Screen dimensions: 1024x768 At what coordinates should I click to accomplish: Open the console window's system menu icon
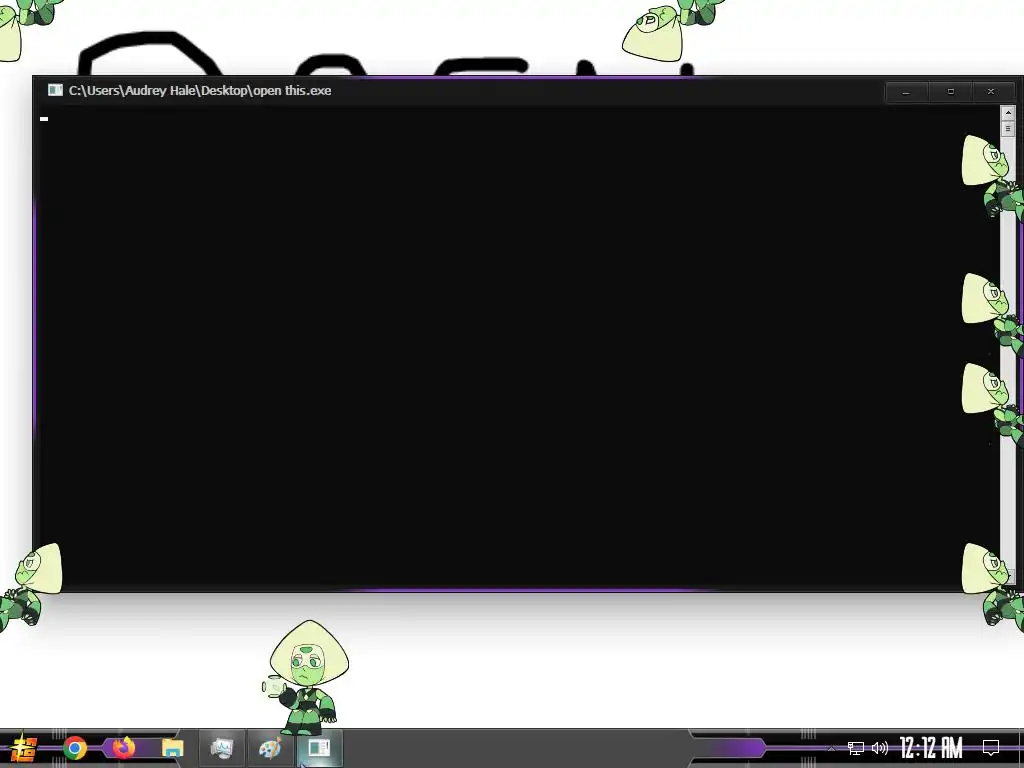[x=55, y=90]
